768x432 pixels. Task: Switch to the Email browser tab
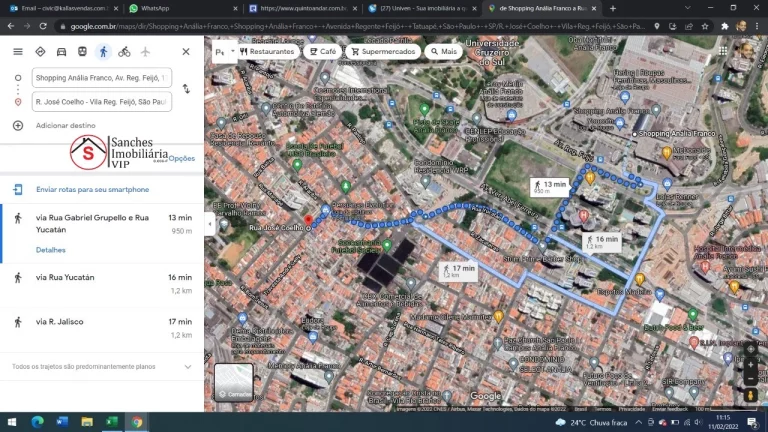tap(64, 8)
